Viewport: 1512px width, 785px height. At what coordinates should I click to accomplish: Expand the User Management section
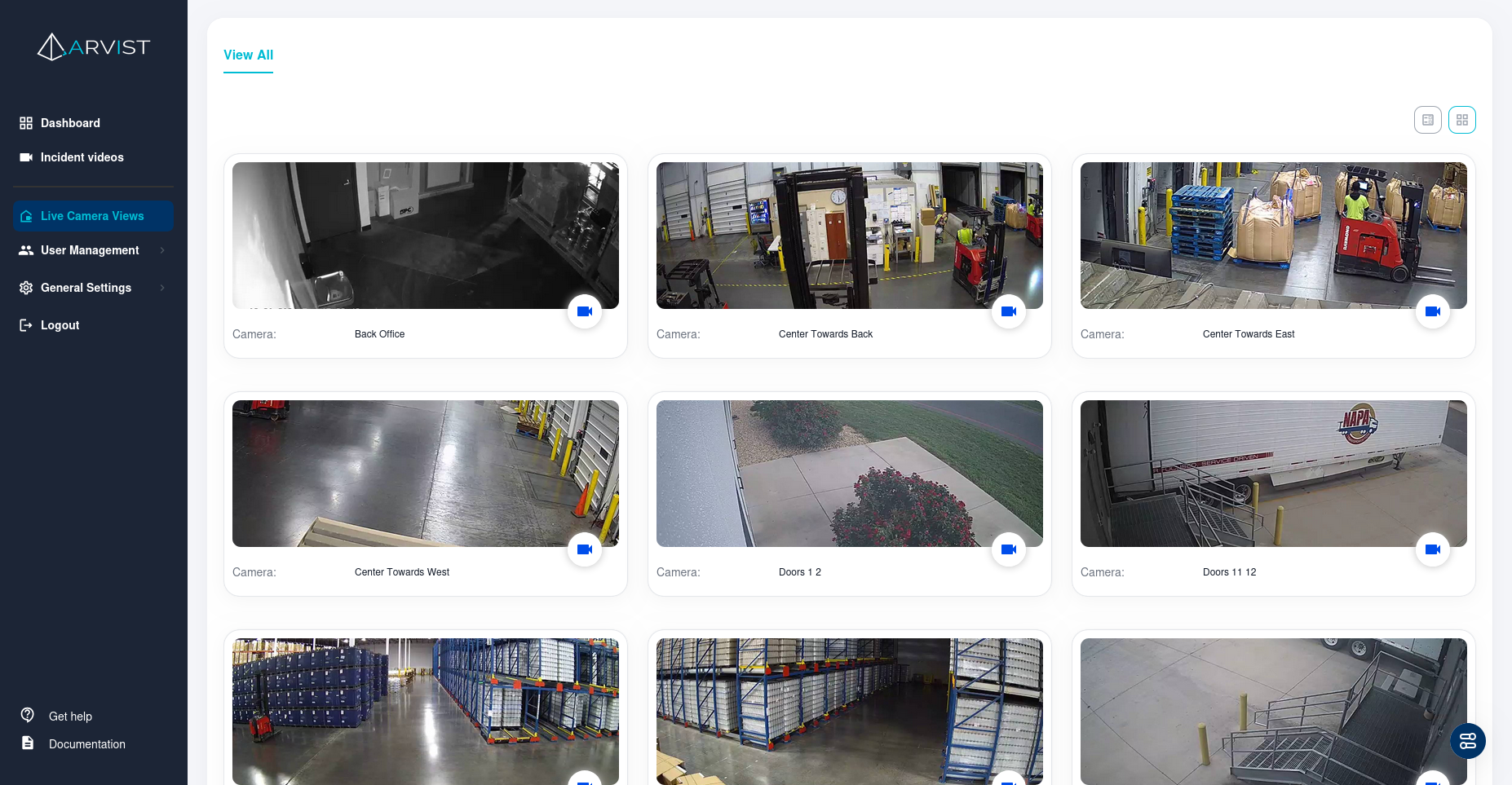click(90, 250)
